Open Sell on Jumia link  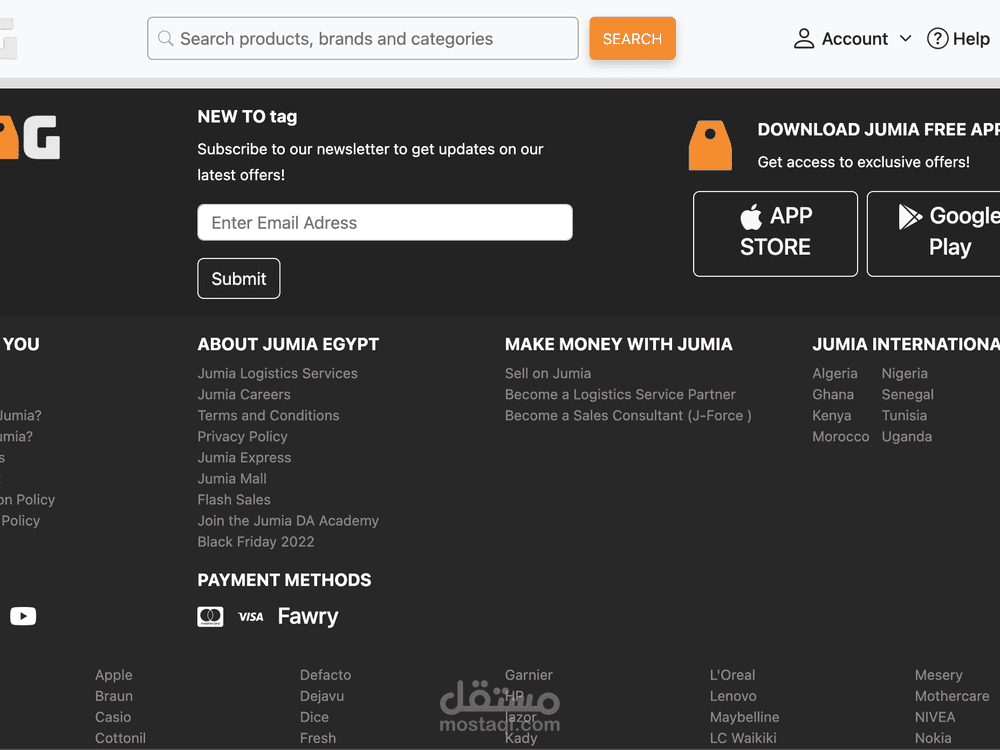tap(548, 373)
